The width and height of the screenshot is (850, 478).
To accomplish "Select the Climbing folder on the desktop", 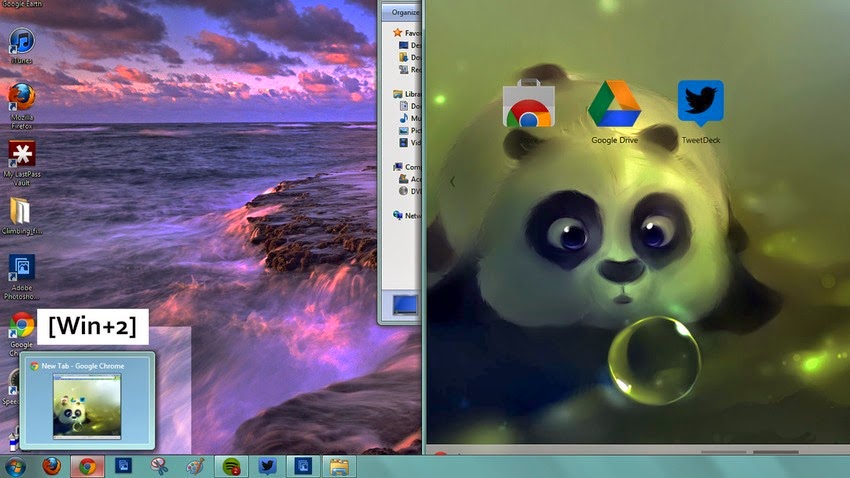I will click(x=22, y=216).
